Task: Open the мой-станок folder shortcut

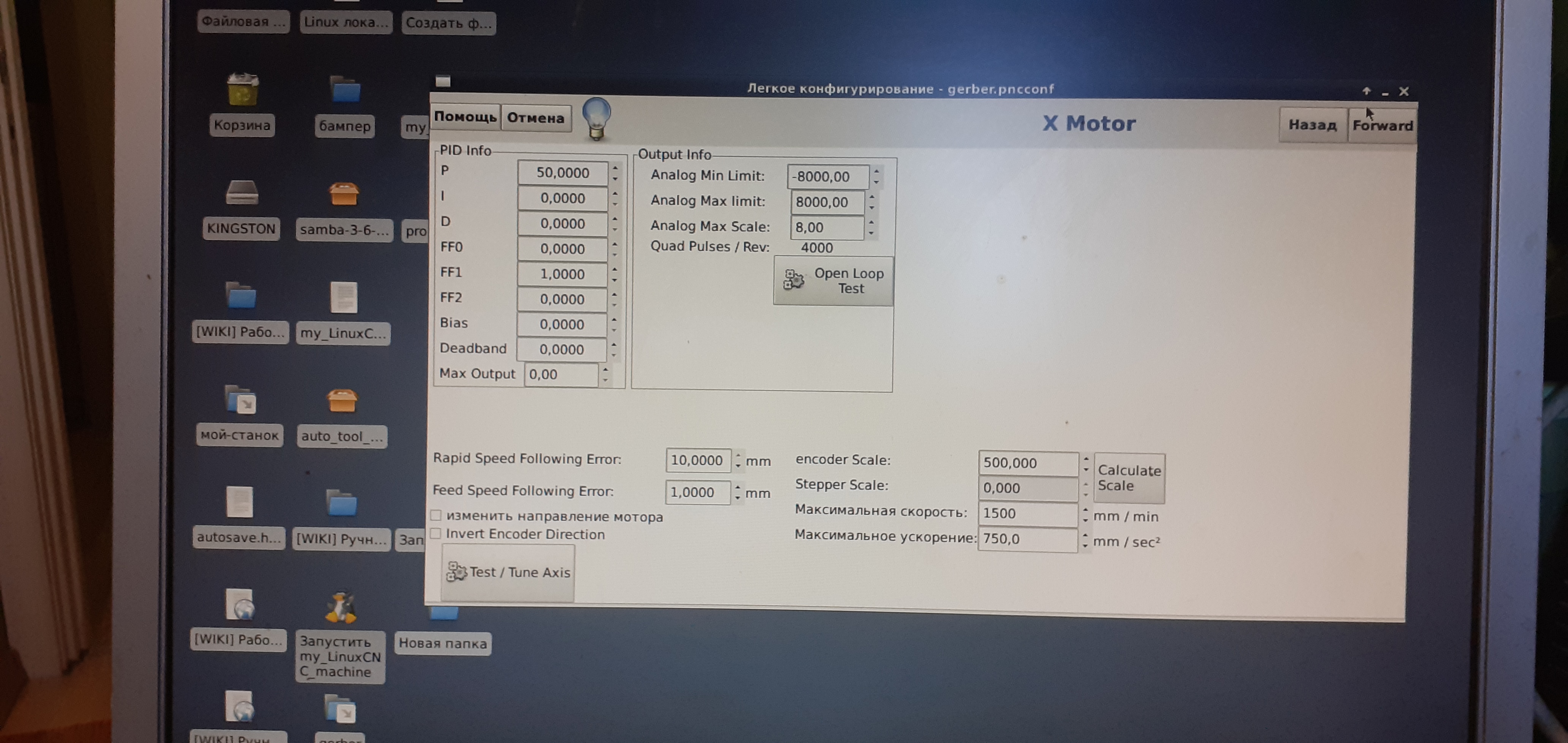Action: [x=240, y=400]
